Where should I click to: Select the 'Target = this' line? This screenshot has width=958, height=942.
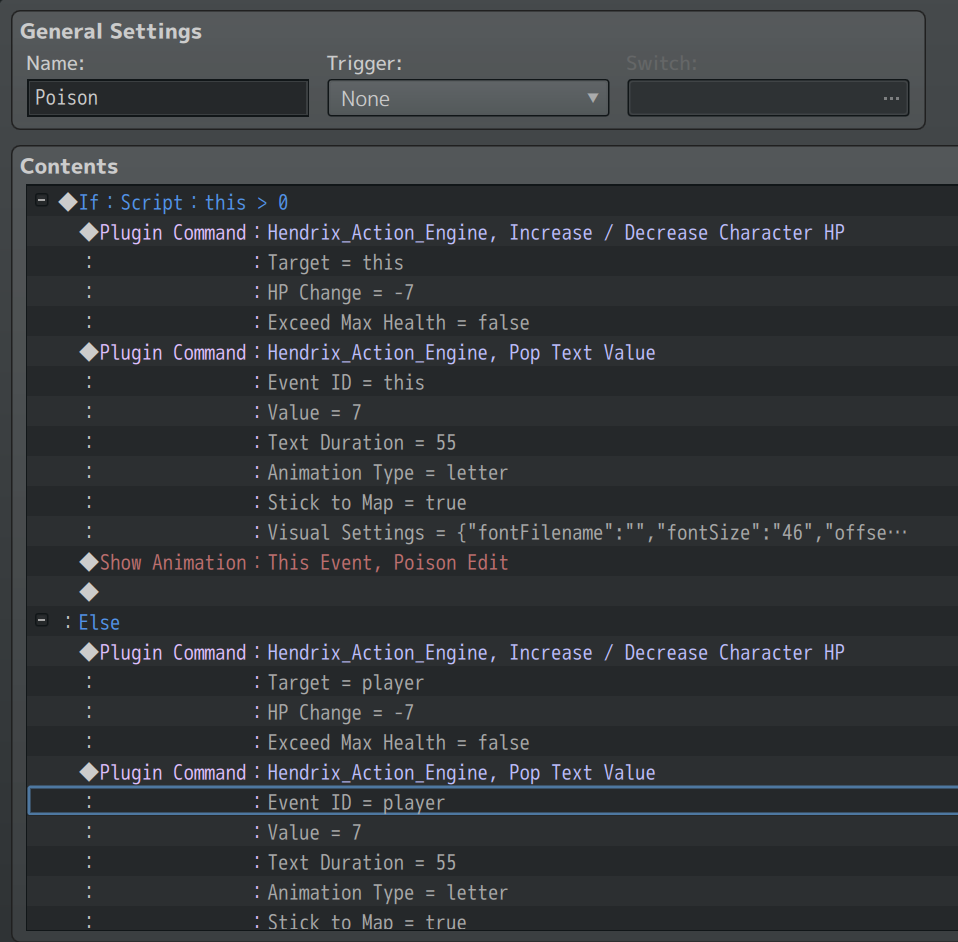[492, 262]
